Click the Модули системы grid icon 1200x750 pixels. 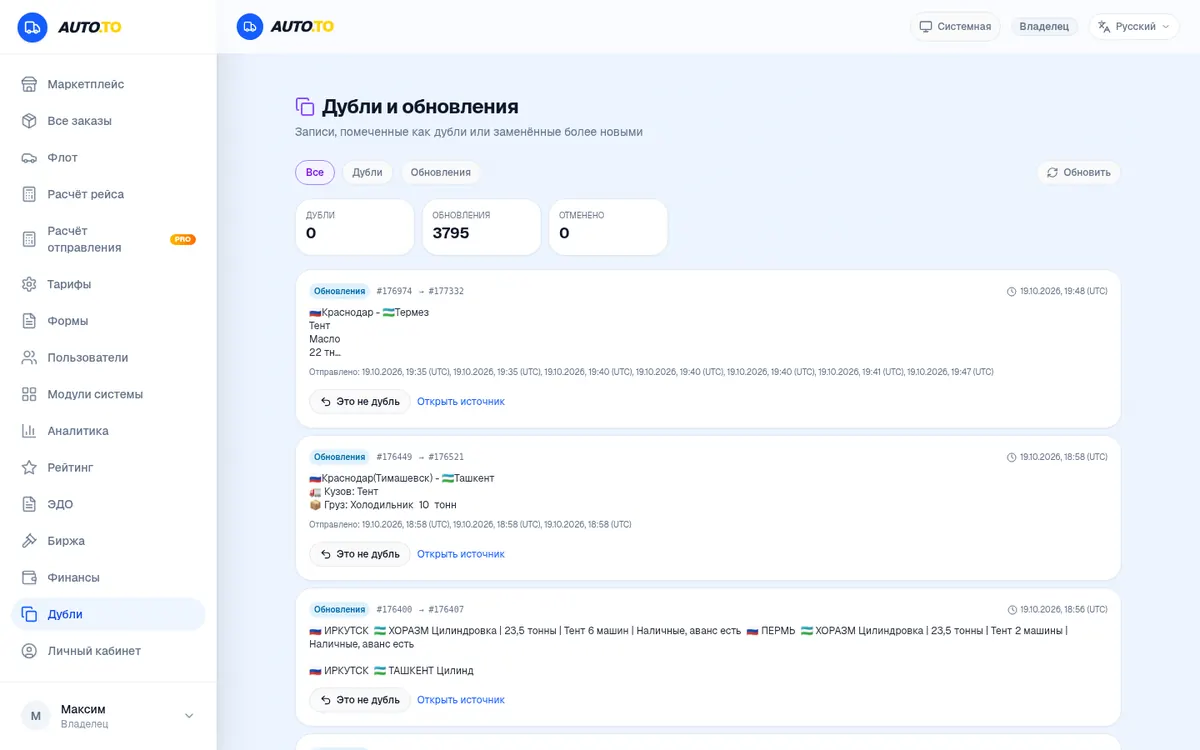(29, 394)
